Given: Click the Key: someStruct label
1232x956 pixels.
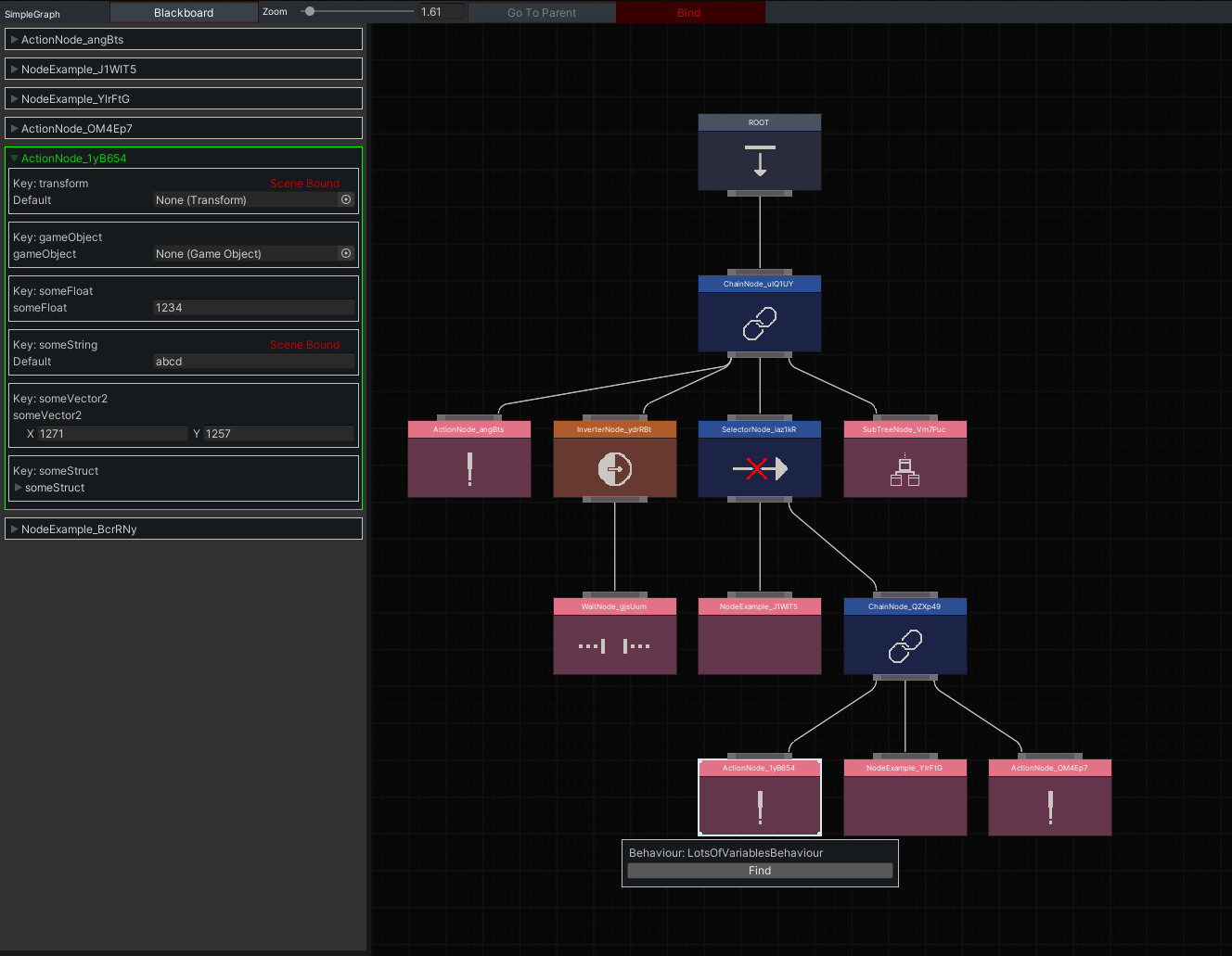Looking at the screenshot, I should (56, 470).
